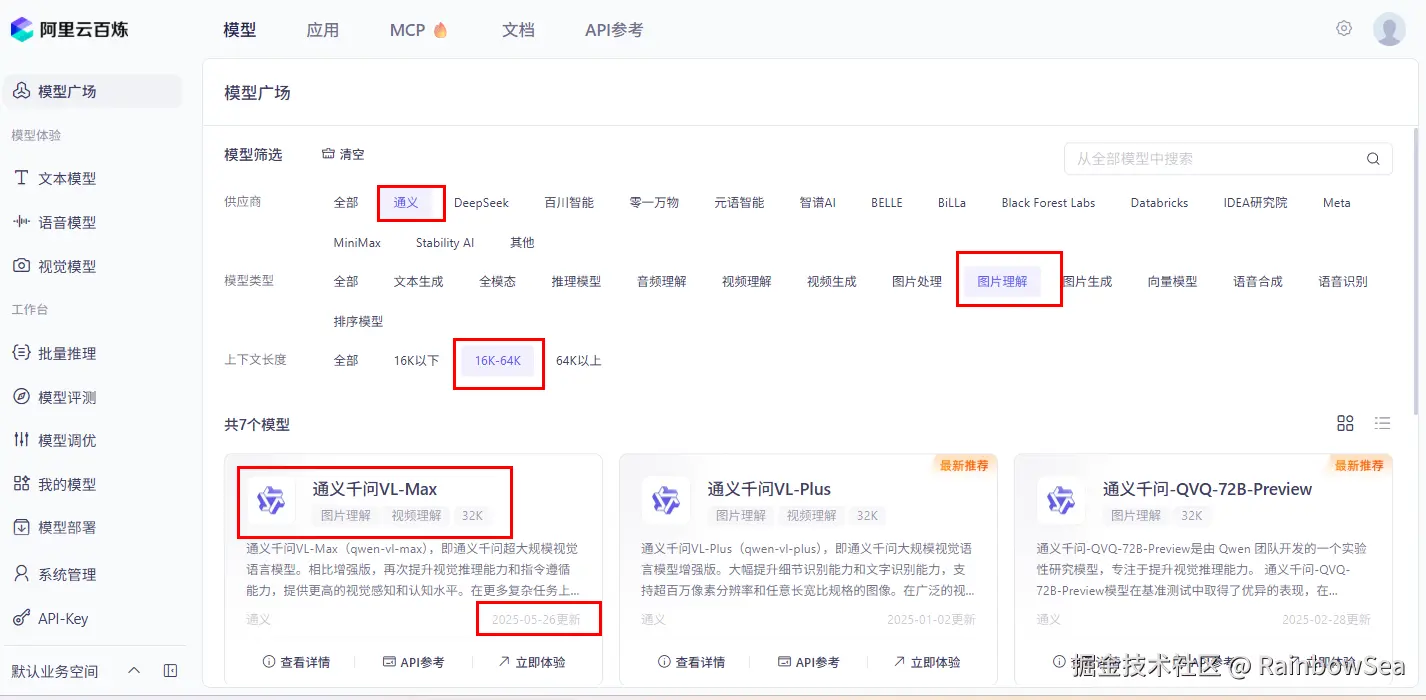Click 查看详情 for 通义千问VL-Max
The width and height of the screenshot is (1426, 700).
pyautogui.click(x=296, y=662)
